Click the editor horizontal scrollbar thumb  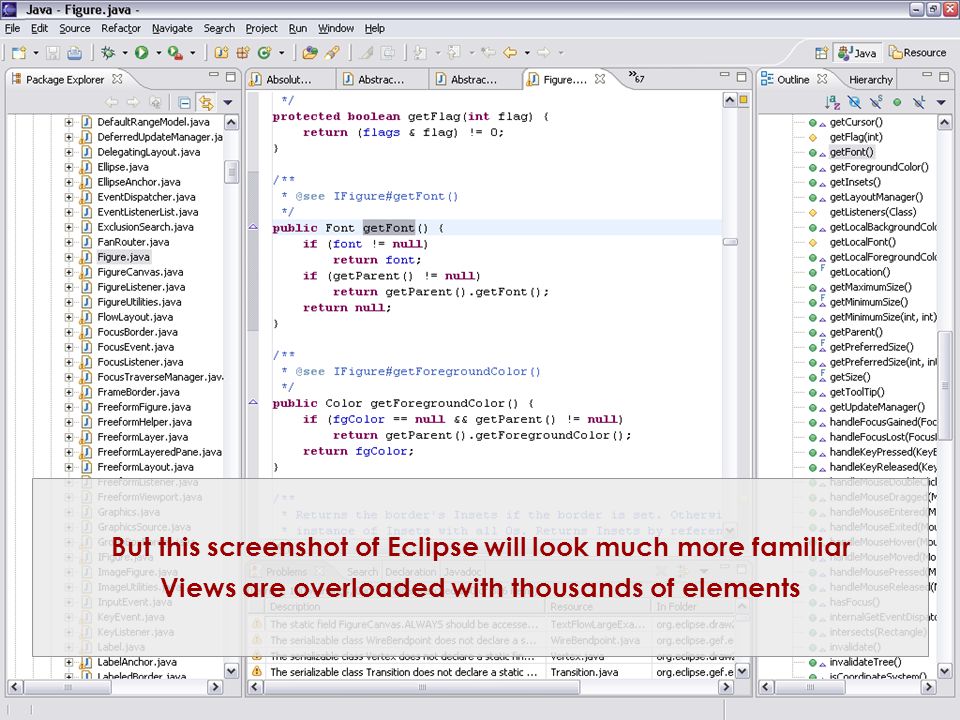422,687
